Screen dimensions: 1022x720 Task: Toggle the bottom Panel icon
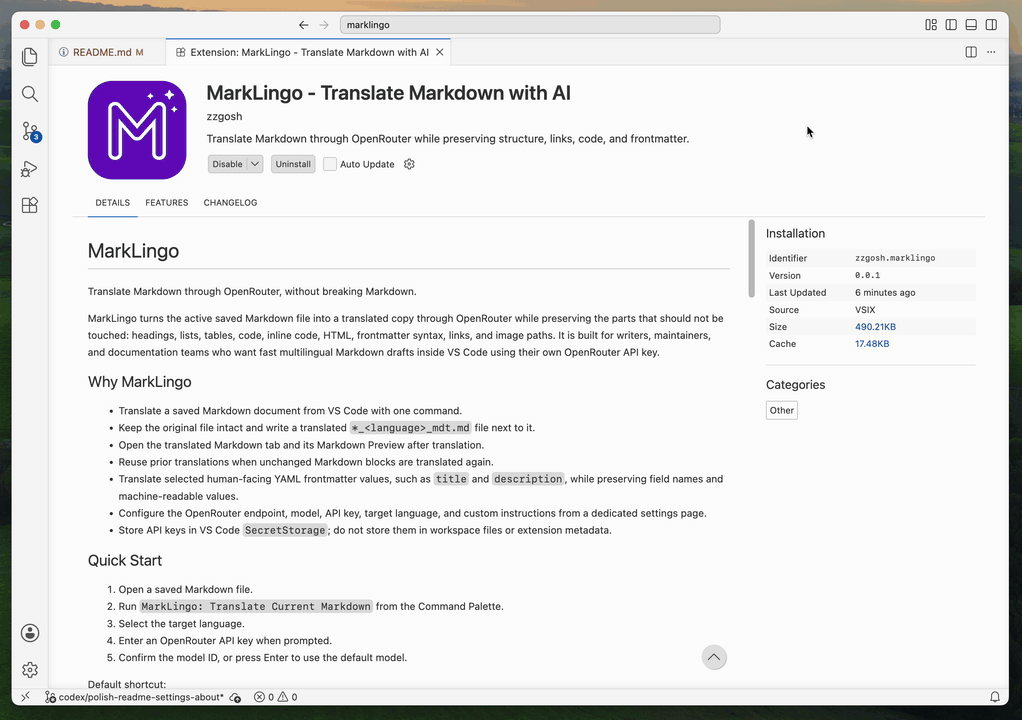coord(971,25)
